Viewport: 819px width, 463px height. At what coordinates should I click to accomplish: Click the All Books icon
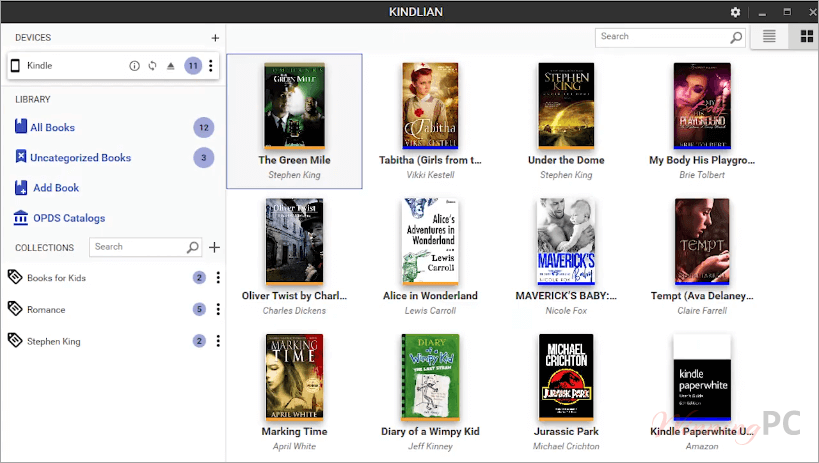[21, 126]
